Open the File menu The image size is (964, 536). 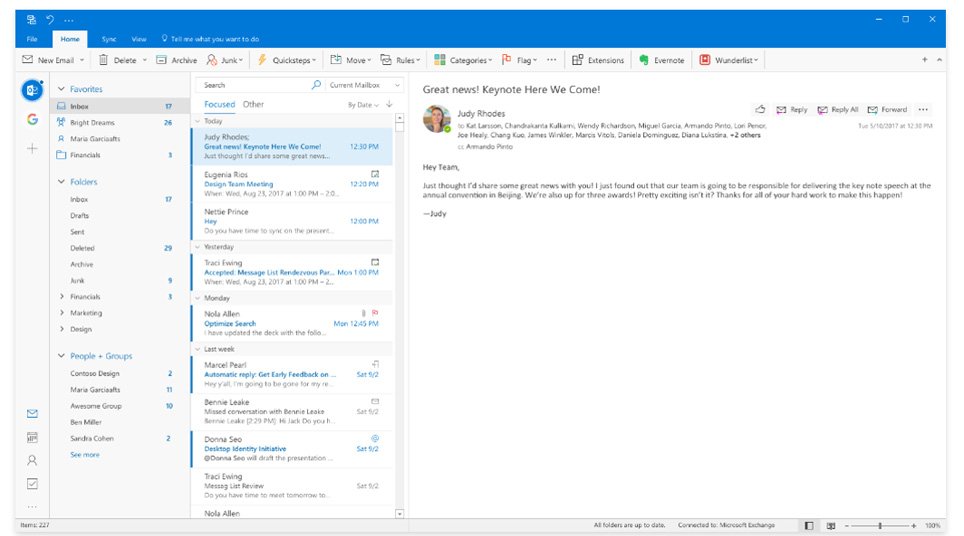coord(32,39)
